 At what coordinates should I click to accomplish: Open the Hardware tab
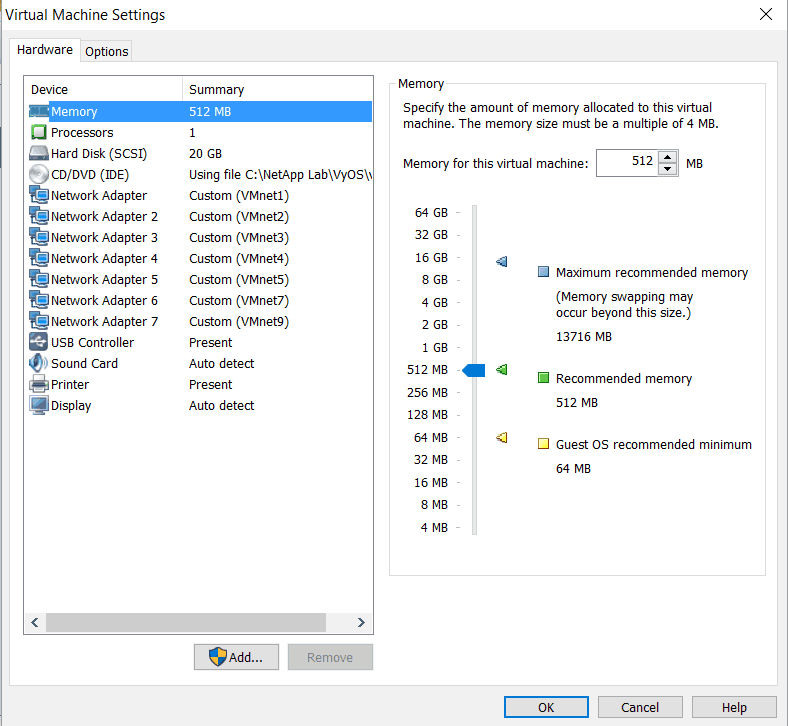(45, 50)
